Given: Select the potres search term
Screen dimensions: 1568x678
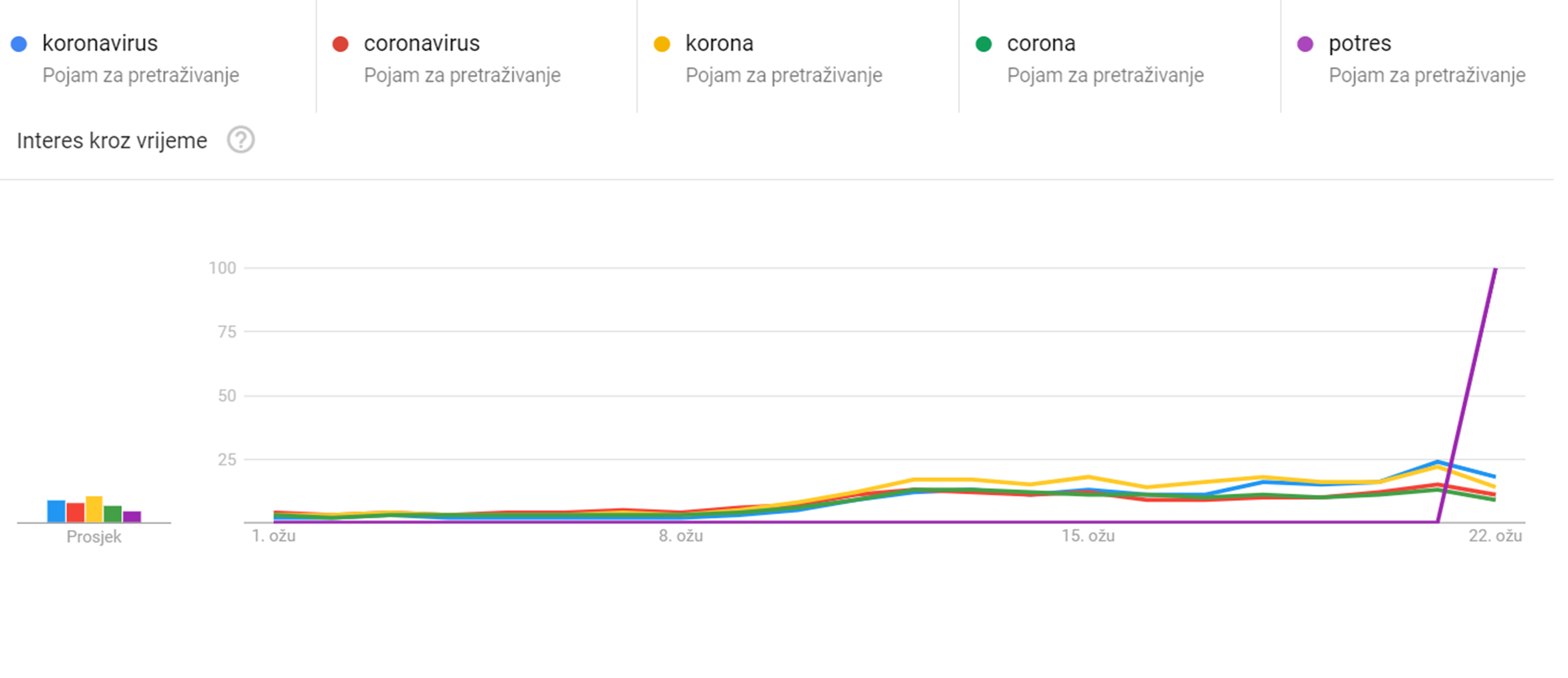Looking at the screenshot, I should (x=1359, y=44).
